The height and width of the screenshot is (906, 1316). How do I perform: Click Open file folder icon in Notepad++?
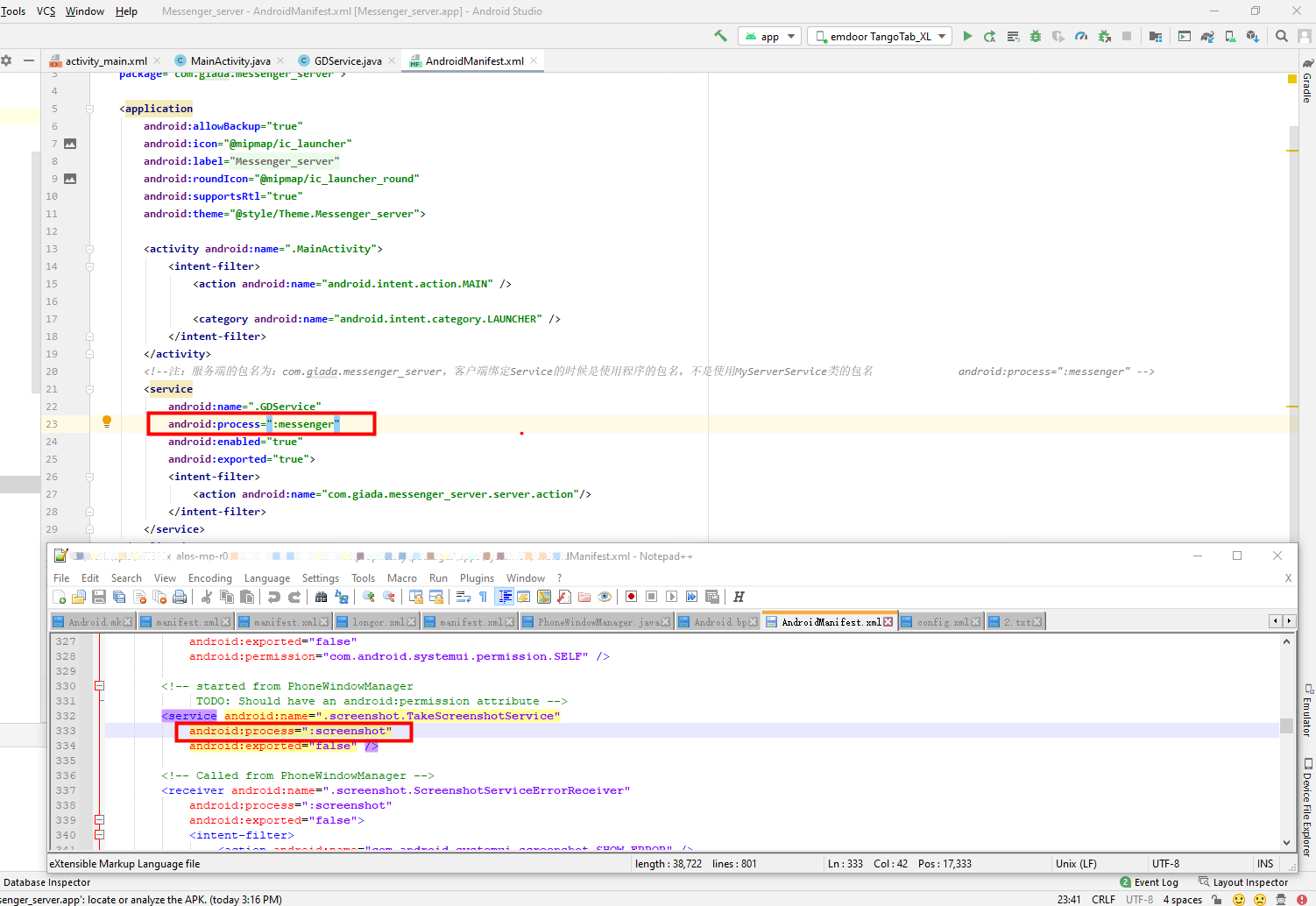[x=78, y=597]
